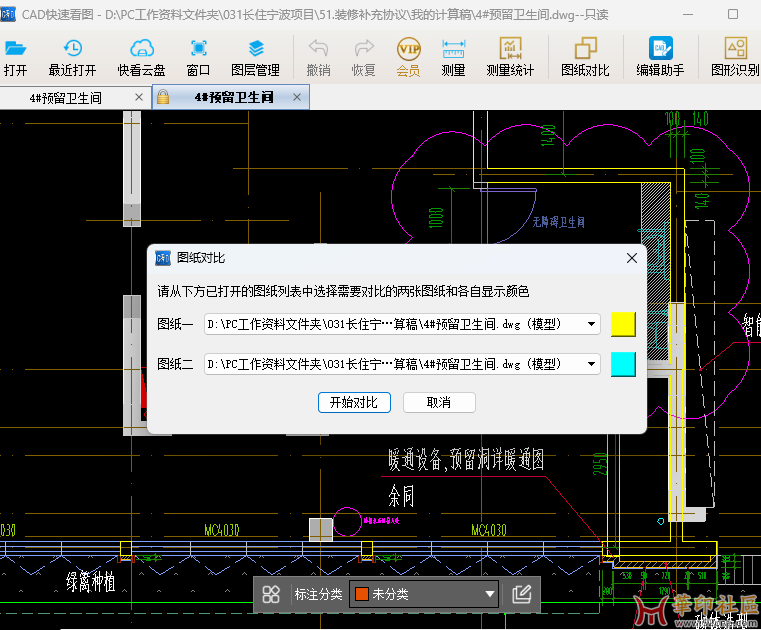Click the 绿篱种植 label in drawing
Image resolution: width=761 pixels, height=630 pixels.
[91, 581]
